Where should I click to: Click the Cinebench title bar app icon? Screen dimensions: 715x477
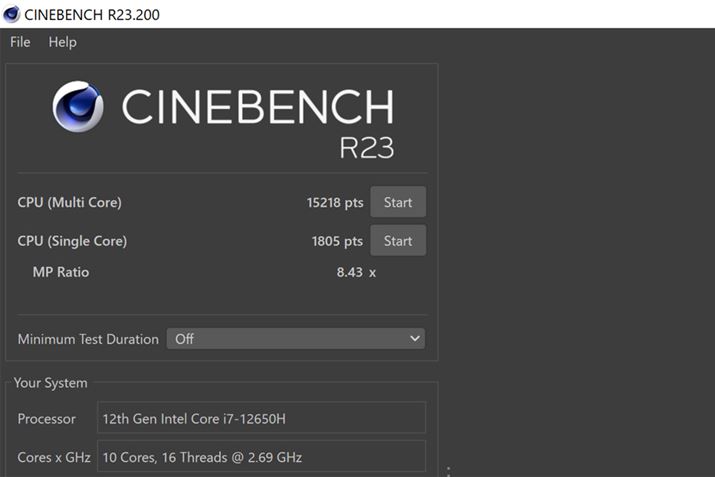(11, 14)
